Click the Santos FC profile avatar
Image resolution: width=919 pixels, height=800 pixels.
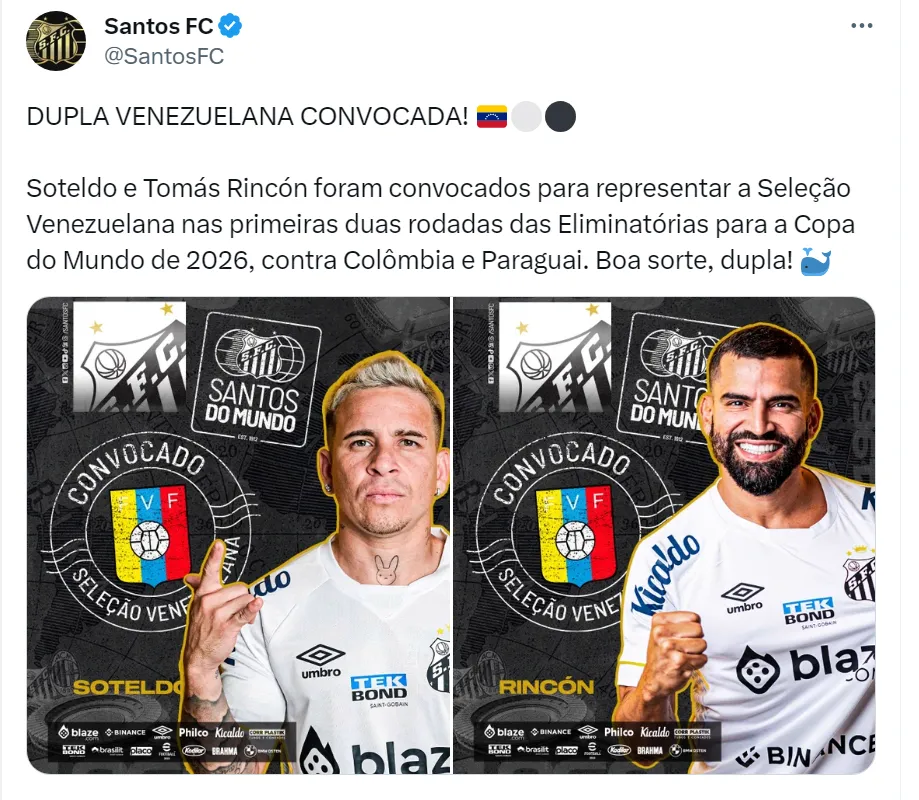coord(56,41)
